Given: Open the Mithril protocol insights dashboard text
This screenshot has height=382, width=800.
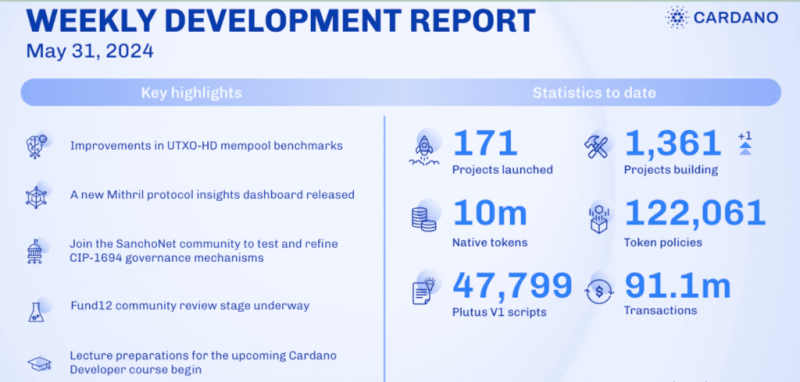Looking at the screenshot, I should (212, 195).
